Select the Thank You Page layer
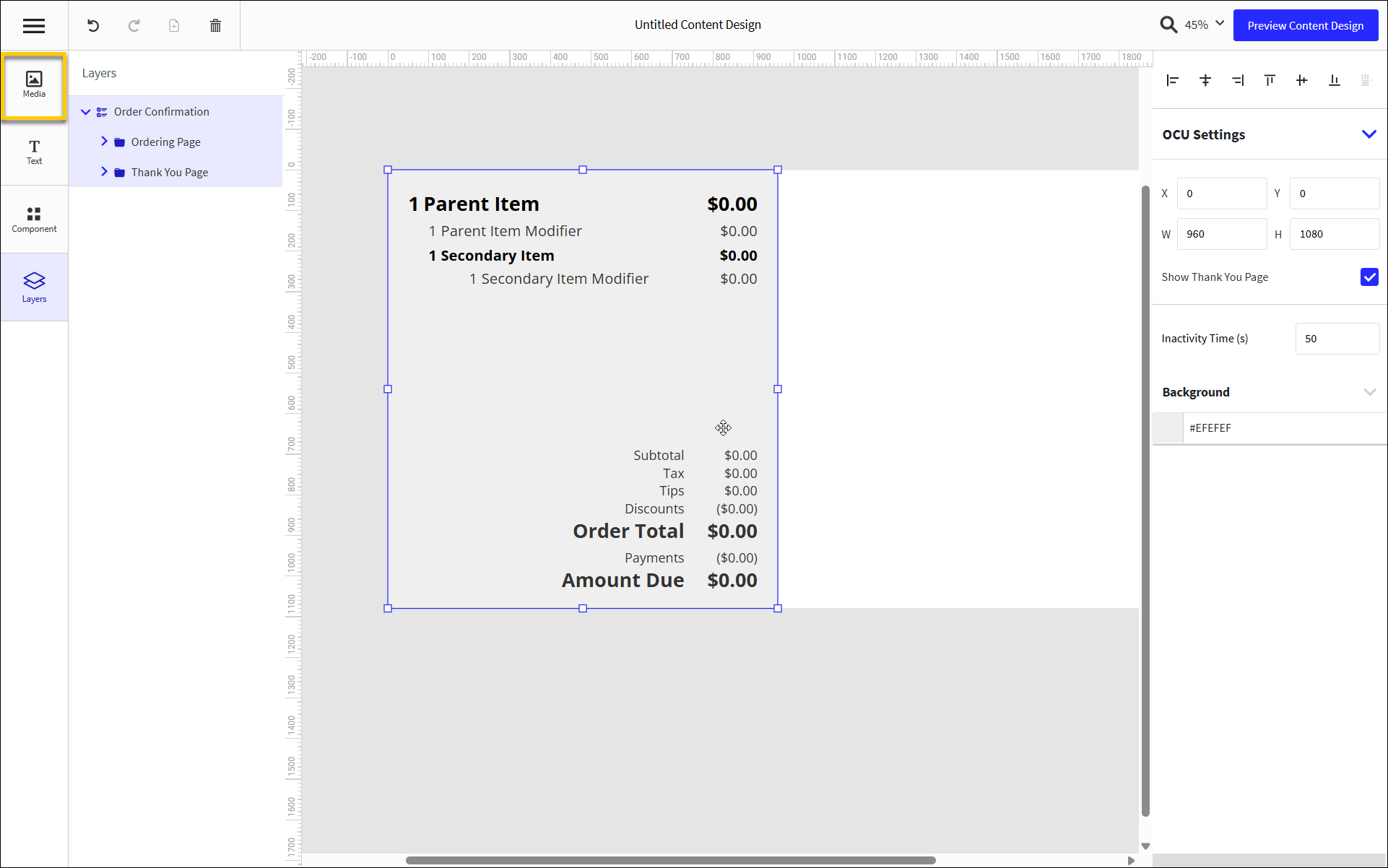The width and height of the screenshot is (1388, 868). pos(170,173)
